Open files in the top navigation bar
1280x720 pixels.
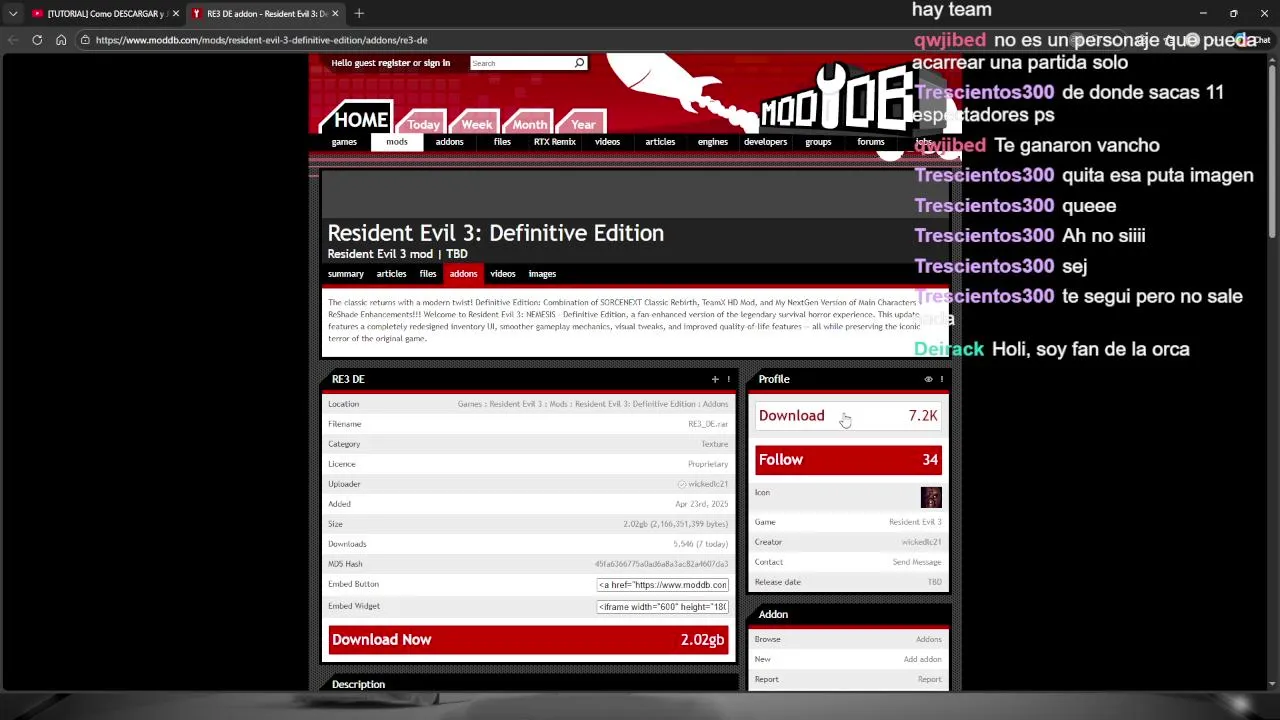(502, 142)
